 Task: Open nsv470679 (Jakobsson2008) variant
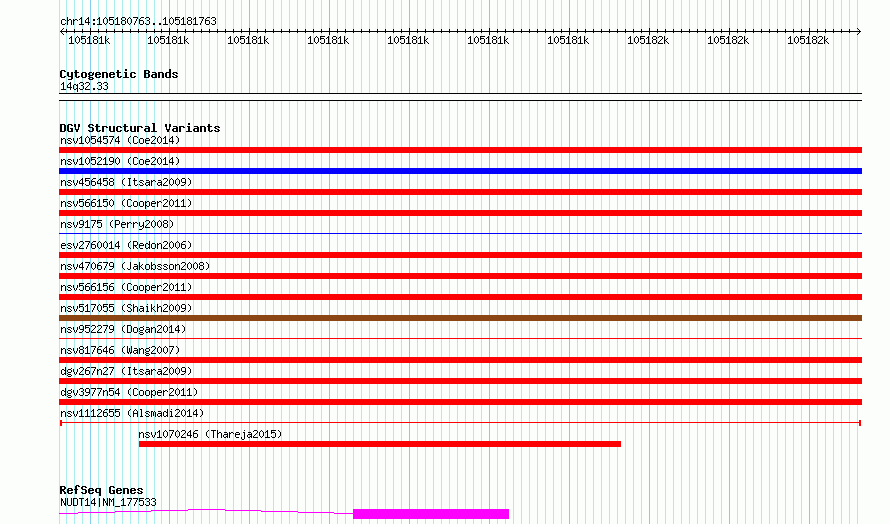[135, 266]
